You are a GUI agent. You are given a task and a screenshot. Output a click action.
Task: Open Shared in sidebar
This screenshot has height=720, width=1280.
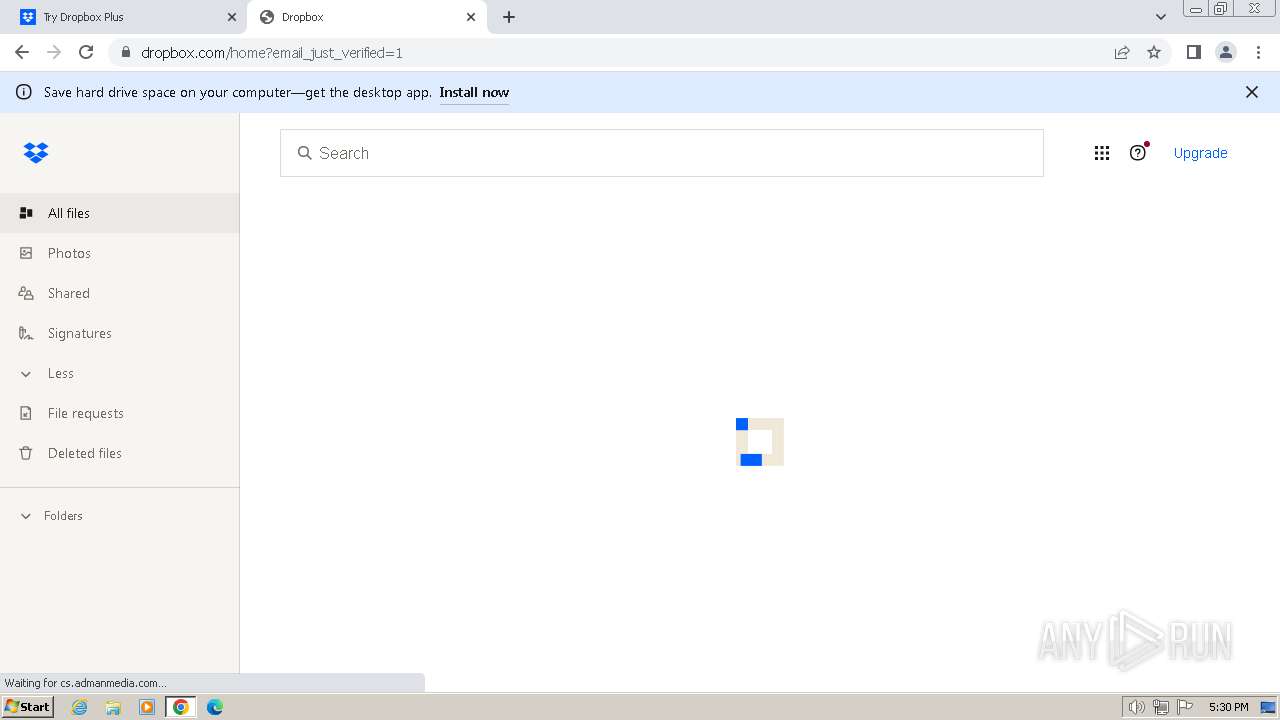pos(119,293)
